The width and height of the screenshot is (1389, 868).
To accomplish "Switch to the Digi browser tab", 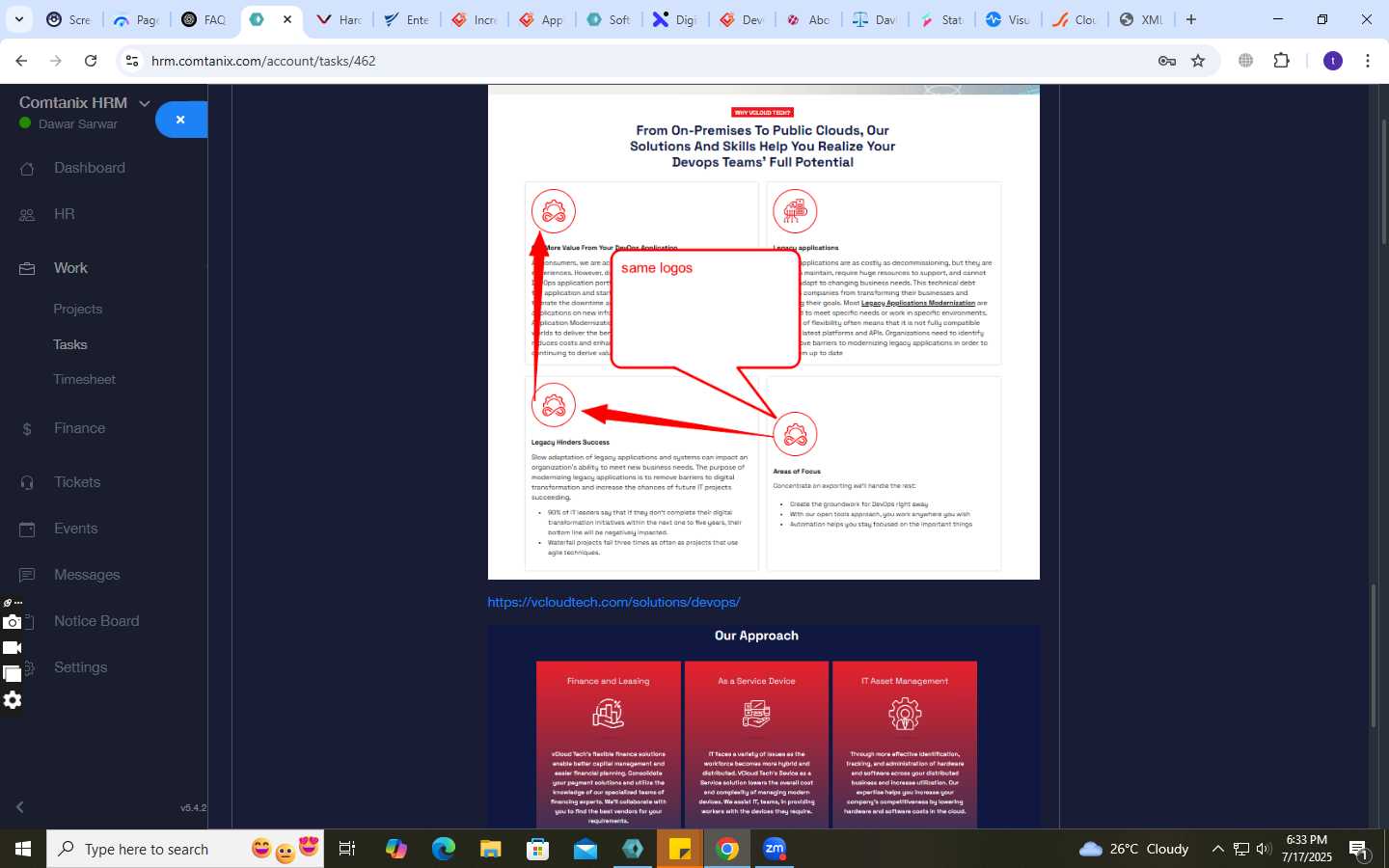I will (x=675, y=19).
